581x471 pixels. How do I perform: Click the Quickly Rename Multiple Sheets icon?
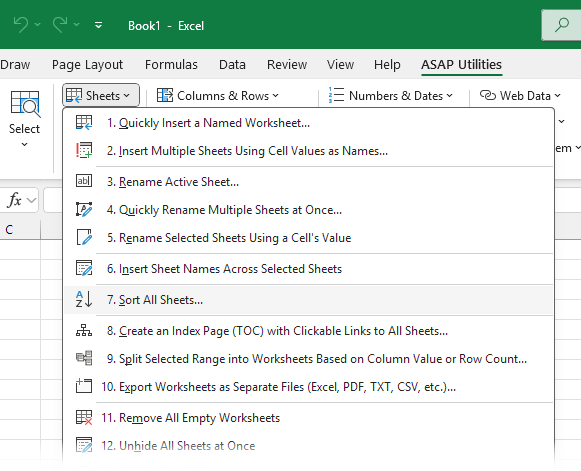click(84, 209)
